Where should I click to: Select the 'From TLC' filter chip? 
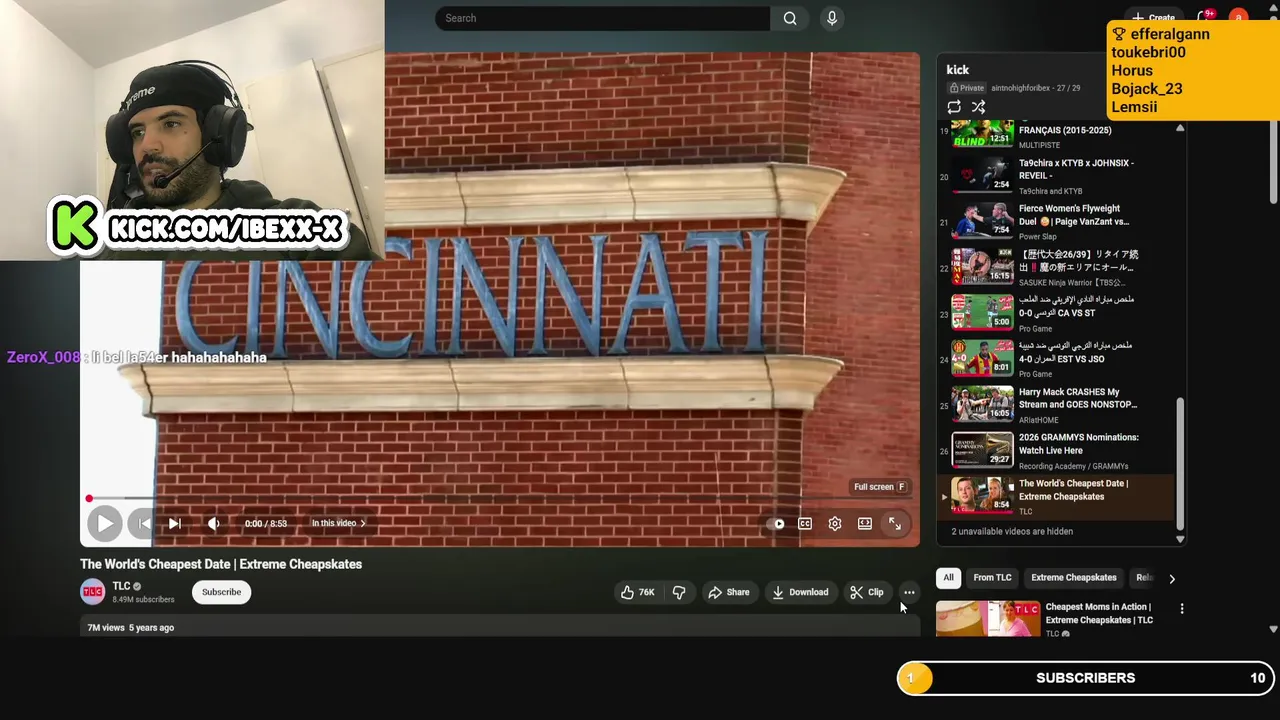(x=992, y=577)
